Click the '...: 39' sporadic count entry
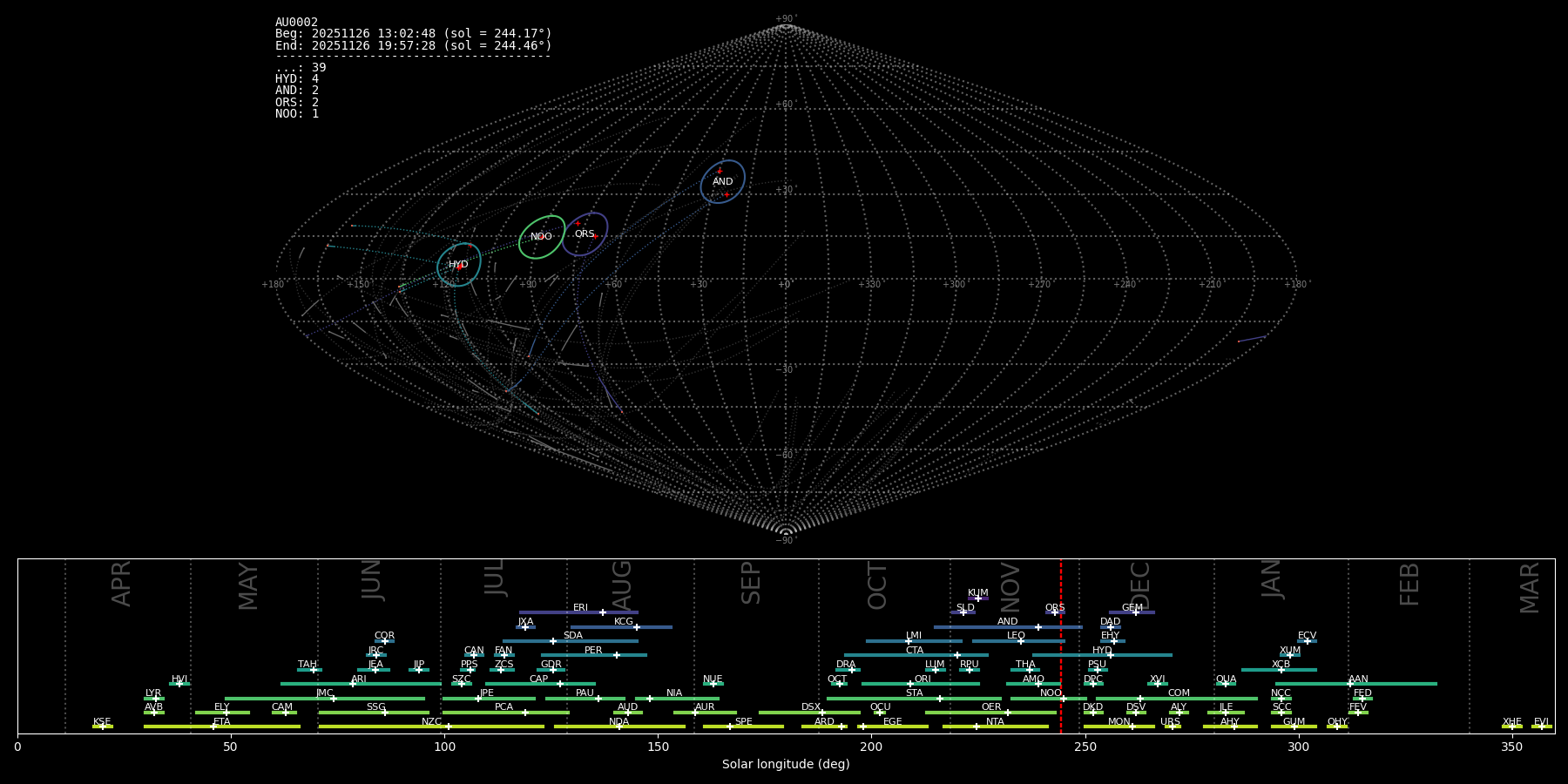This screenshot has width=1568, height=784. [301, 68]
